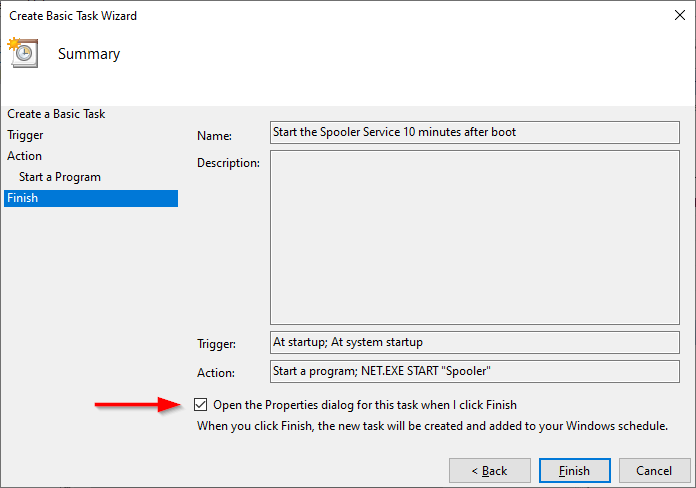
Task: Toggle the Open Properties dialog checkbox
Action: click(201, 405)
